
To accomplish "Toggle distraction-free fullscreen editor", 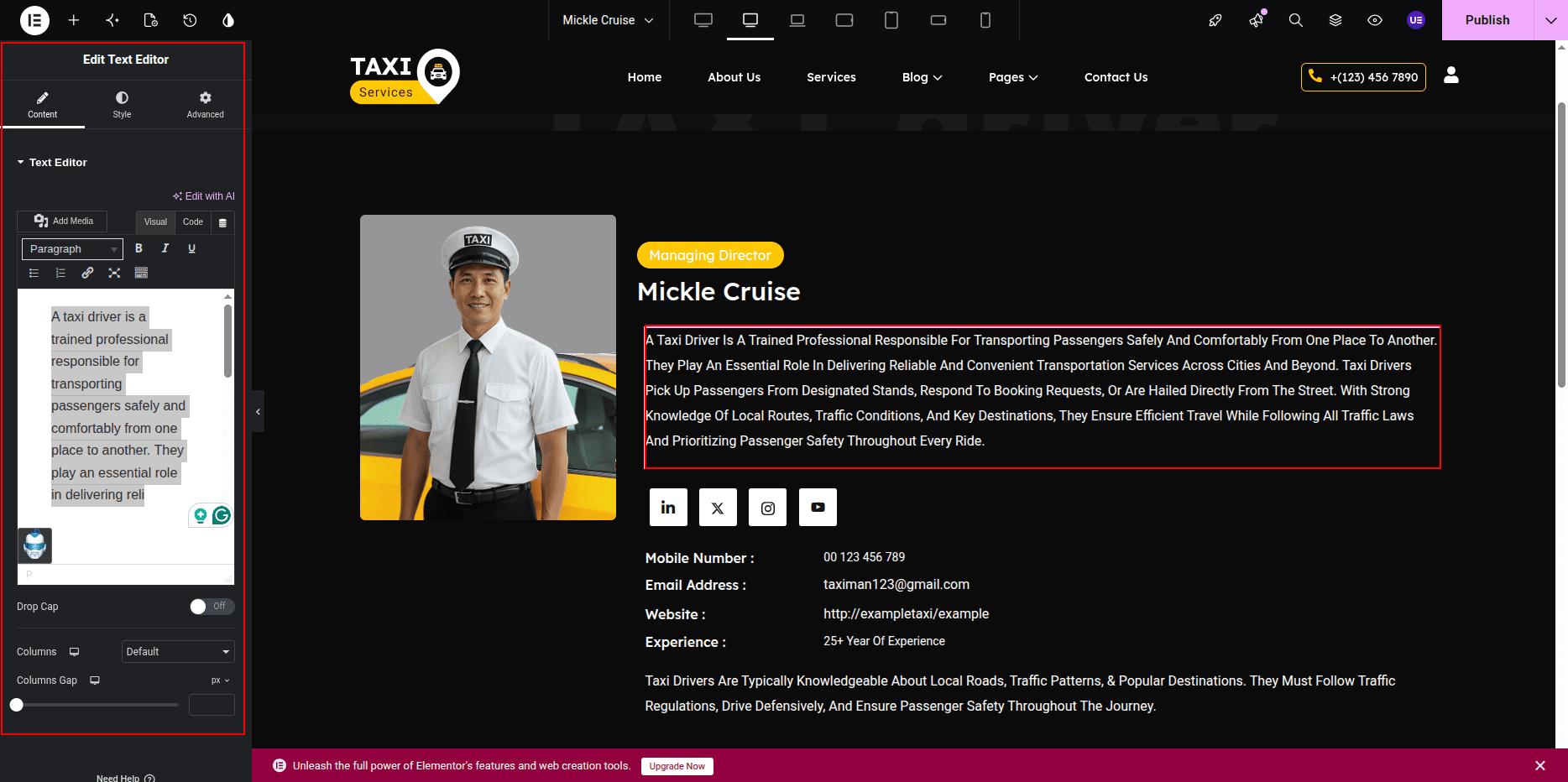I will click(114, 273).
